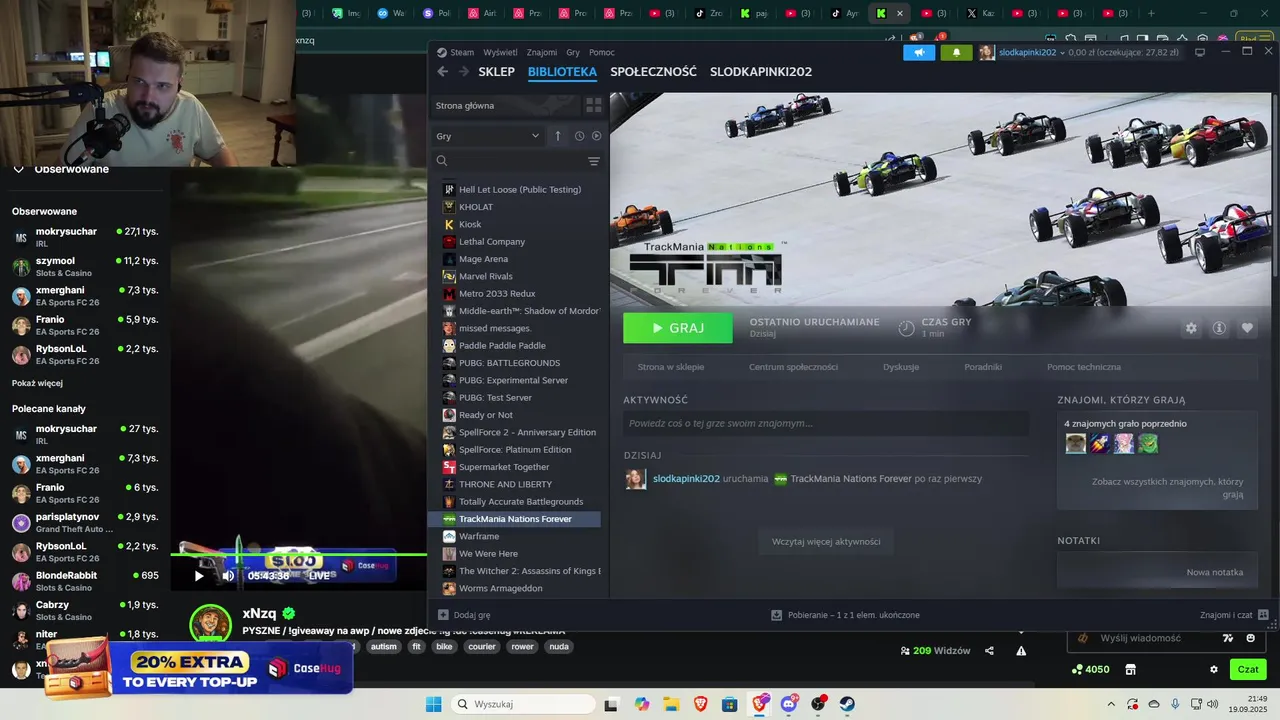Open emote picker in Kick chat box

[1251, 638]
